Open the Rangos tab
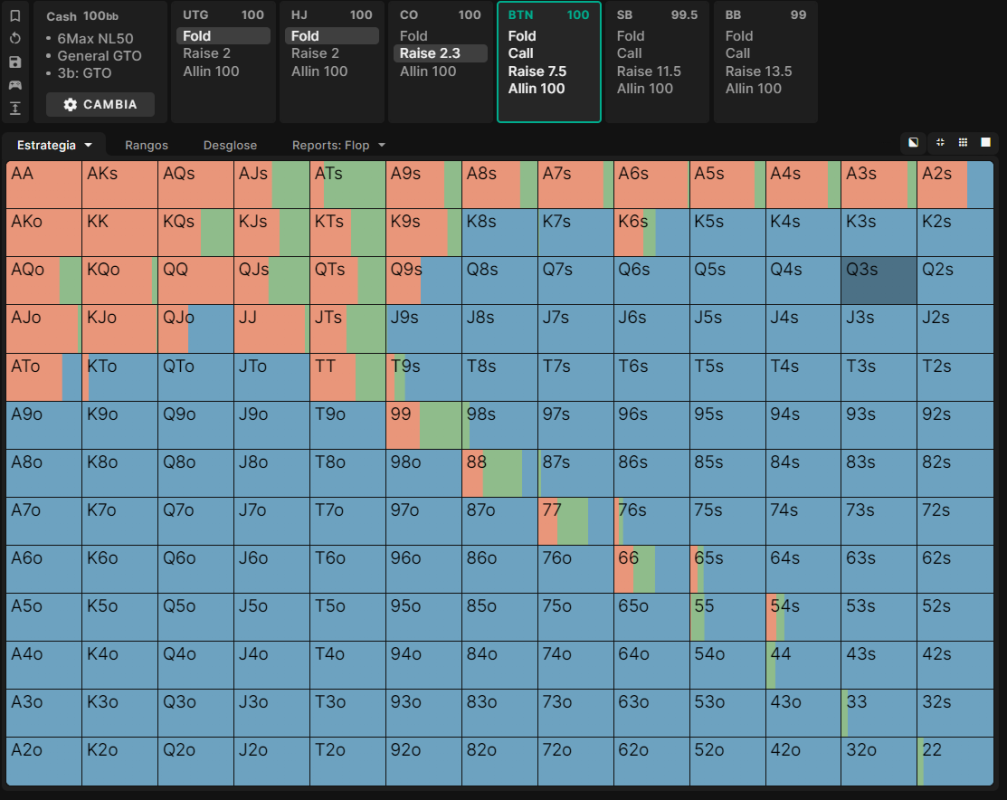Viewport: 1007px width, 800px height. (x=146, y=145)
